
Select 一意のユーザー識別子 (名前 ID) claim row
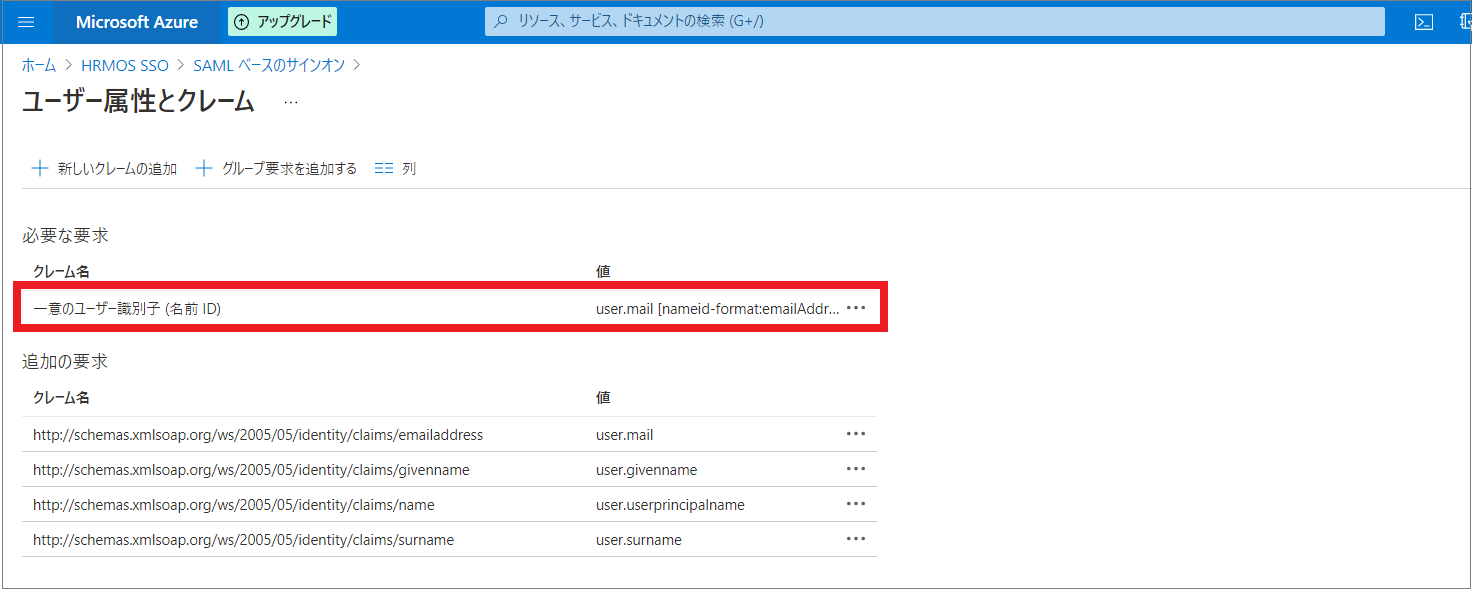tap(127, 309)
